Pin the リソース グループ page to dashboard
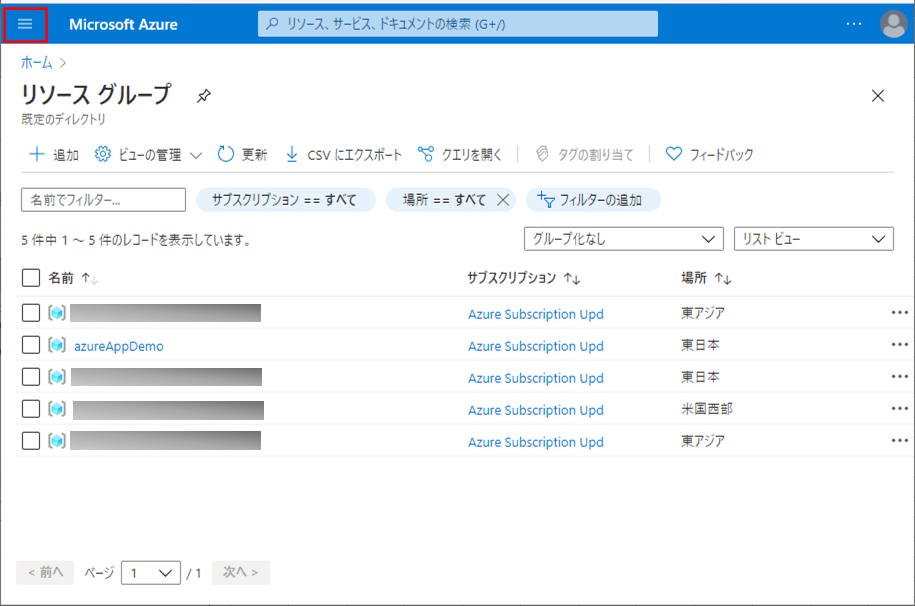 (x=204, y=96)
